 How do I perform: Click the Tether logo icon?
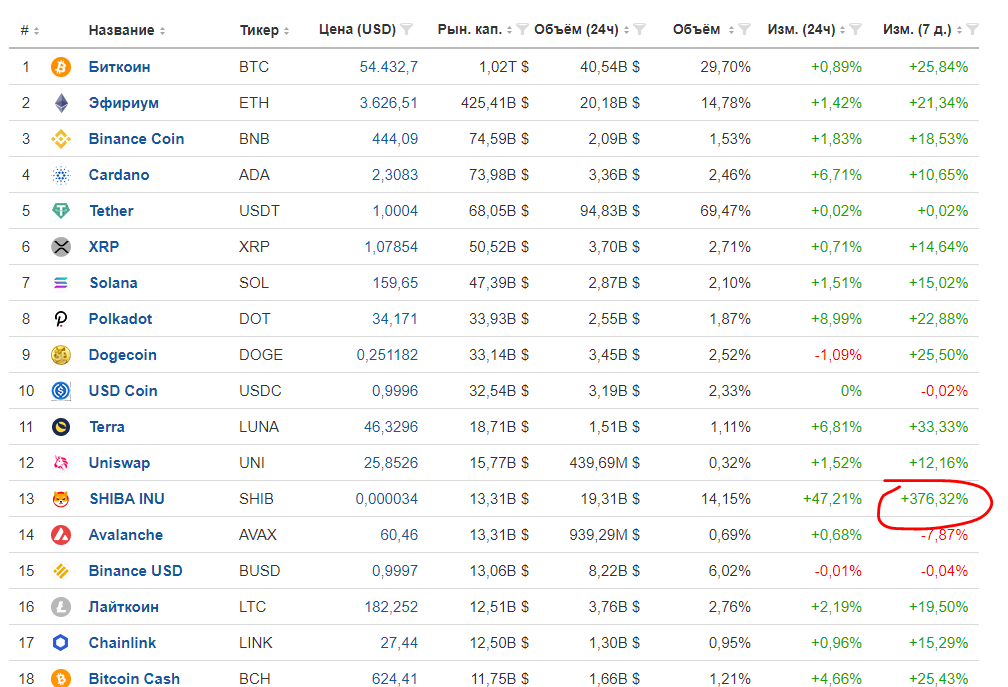(x=61, y=211)
